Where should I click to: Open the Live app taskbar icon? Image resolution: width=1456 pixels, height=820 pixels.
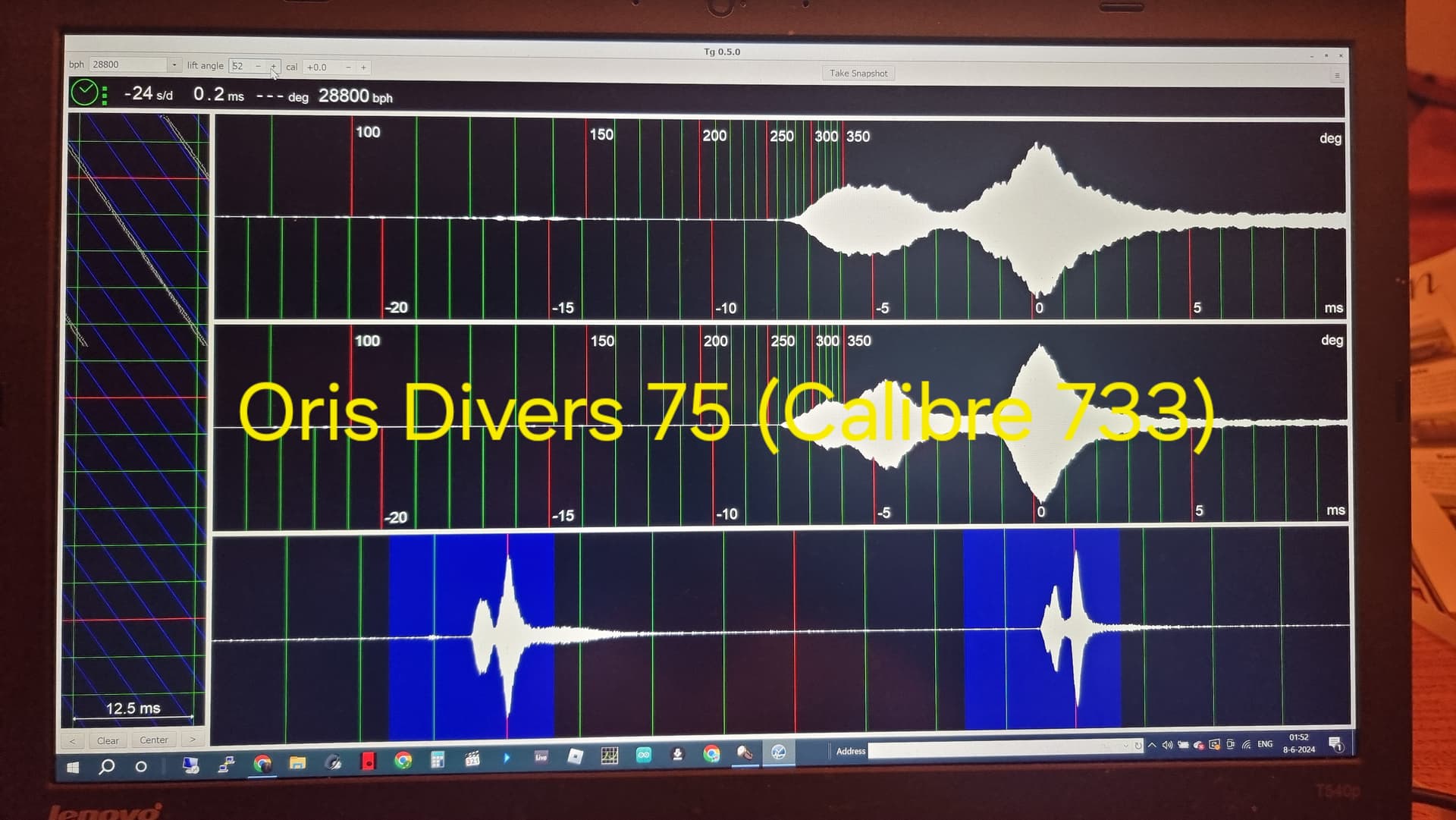(x=541, y=757)
